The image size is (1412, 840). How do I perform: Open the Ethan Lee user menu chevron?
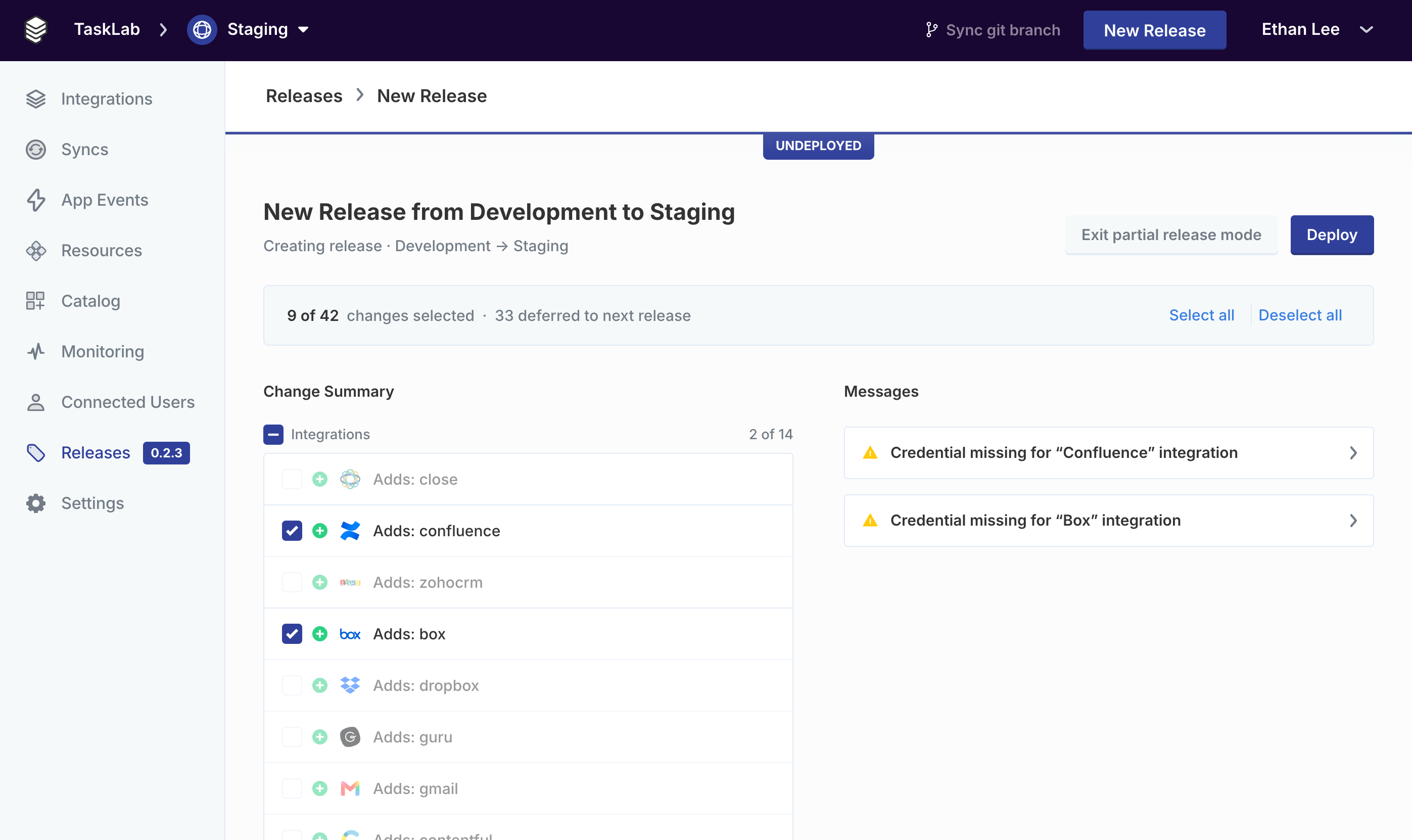pyautogui.click(x=1366, y=30)
